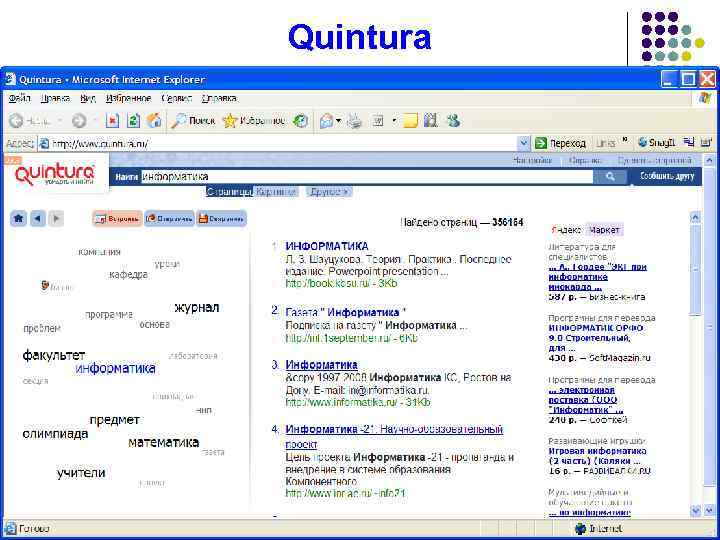720x540 pixels.
Task: Open the Edit button dropdown arrow
Action: click(x=394, y=121)
